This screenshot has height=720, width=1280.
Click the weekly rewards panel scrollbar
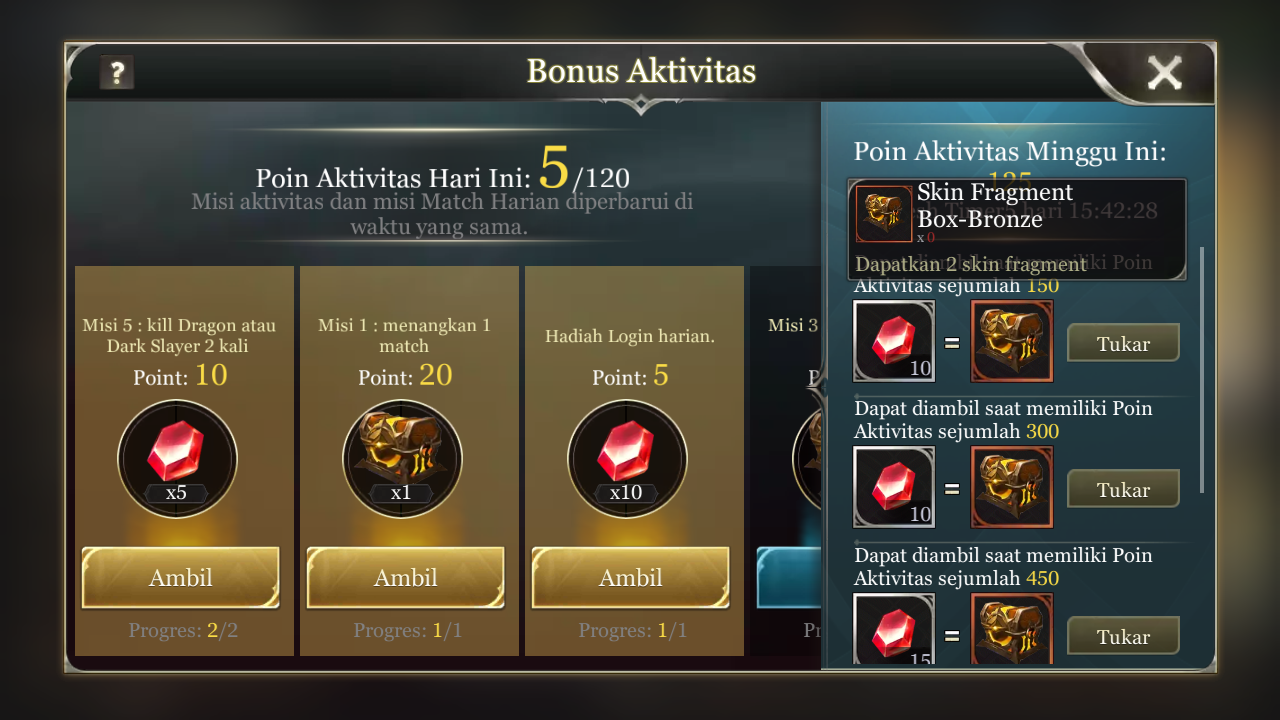click(x=1202, y=370)
